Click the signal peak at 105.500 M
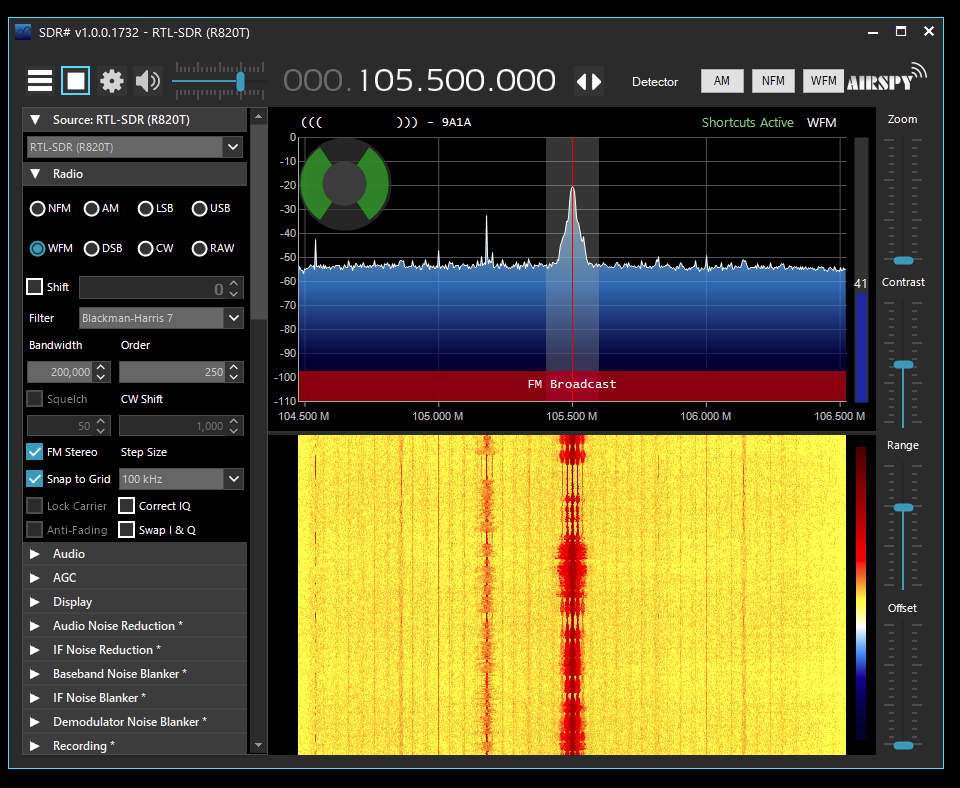The image size is (960, 788). point(572,189)
